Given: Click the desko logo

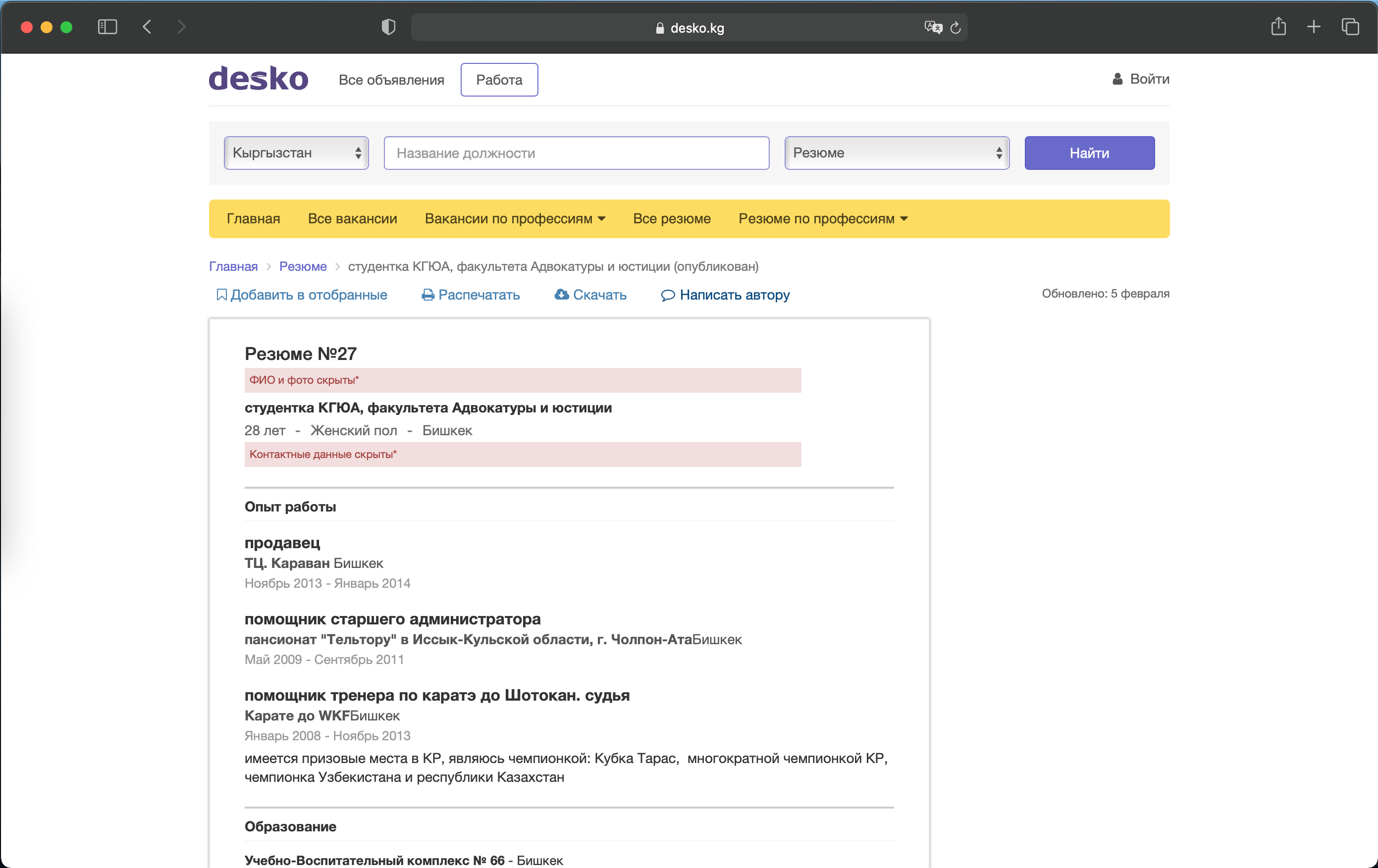Looking at the screenshot, I should (x=258, y=78).
